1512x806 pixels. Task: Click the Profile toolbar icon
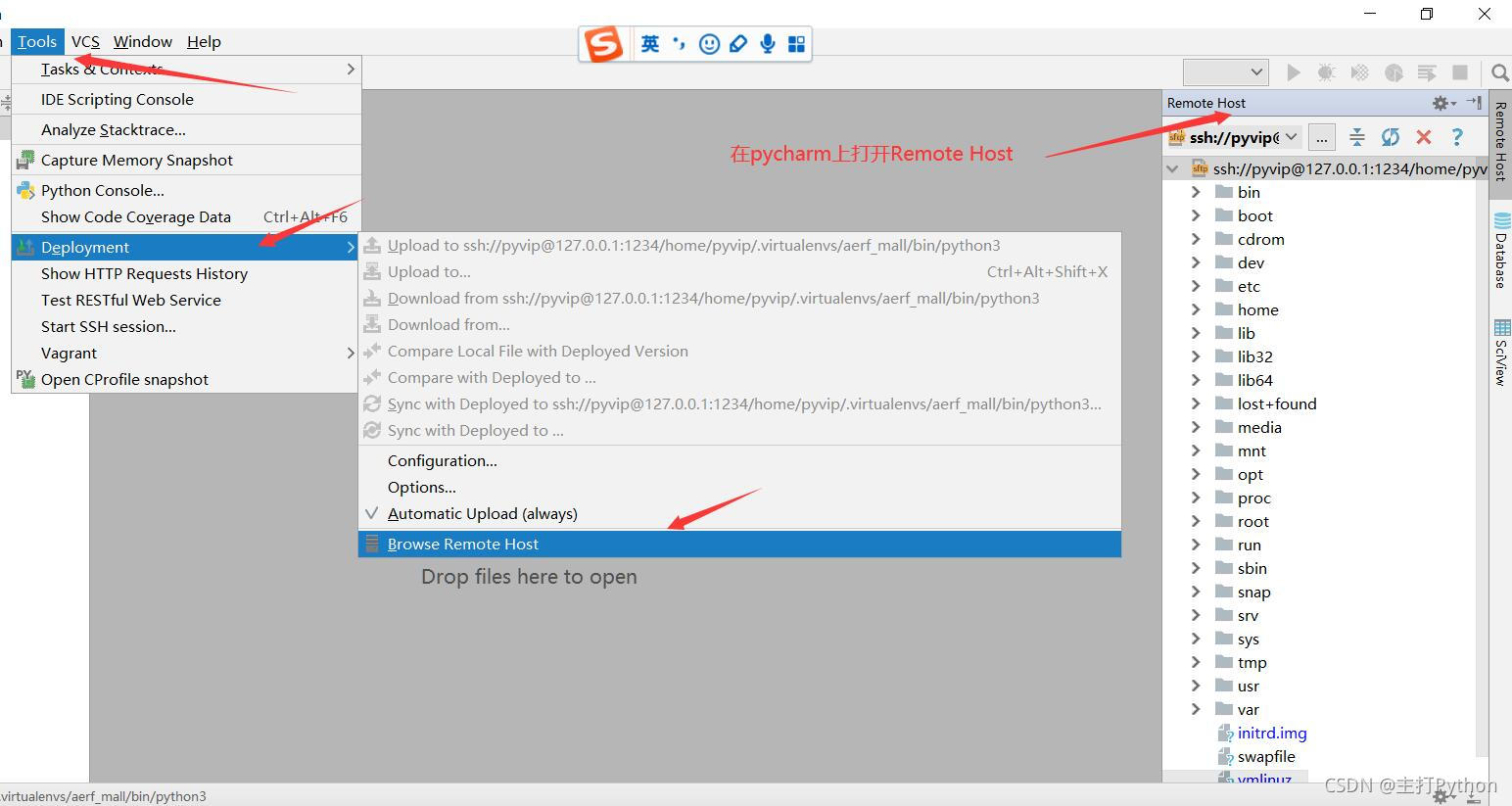click(1394, 72)
